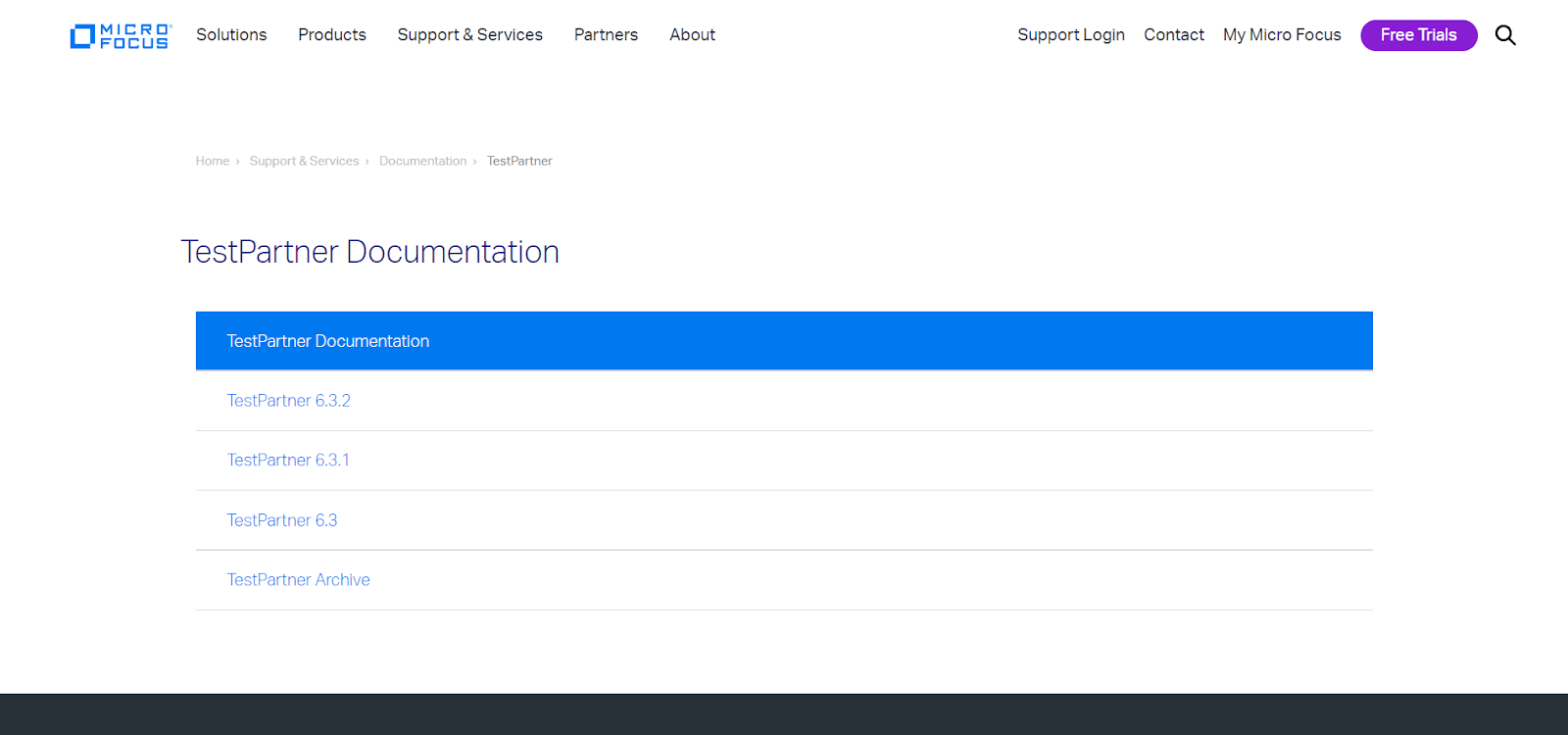Open the About menu
Viewport: 1568px width, 735px height.
click(x=692, y=35)
